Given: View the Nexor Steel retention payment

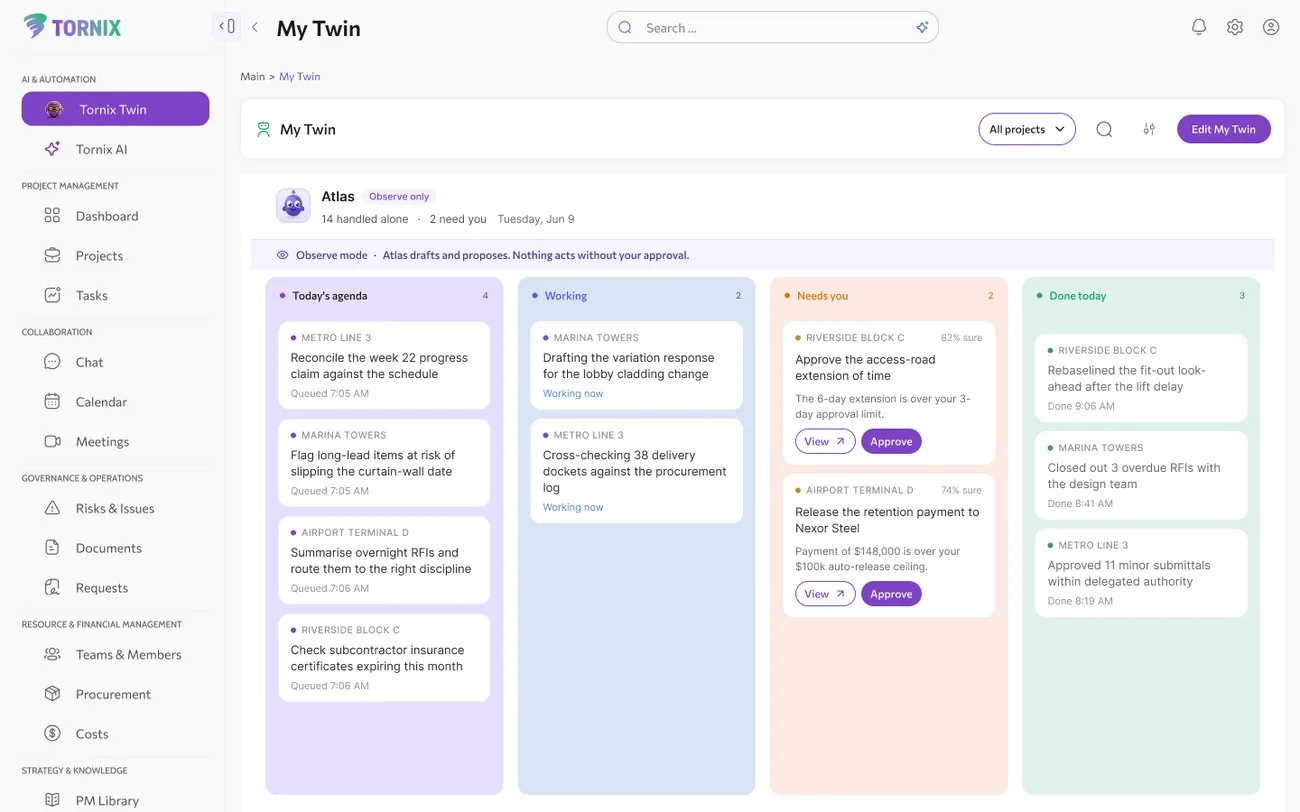Looking at the screenshot, I should coord(825,594).
